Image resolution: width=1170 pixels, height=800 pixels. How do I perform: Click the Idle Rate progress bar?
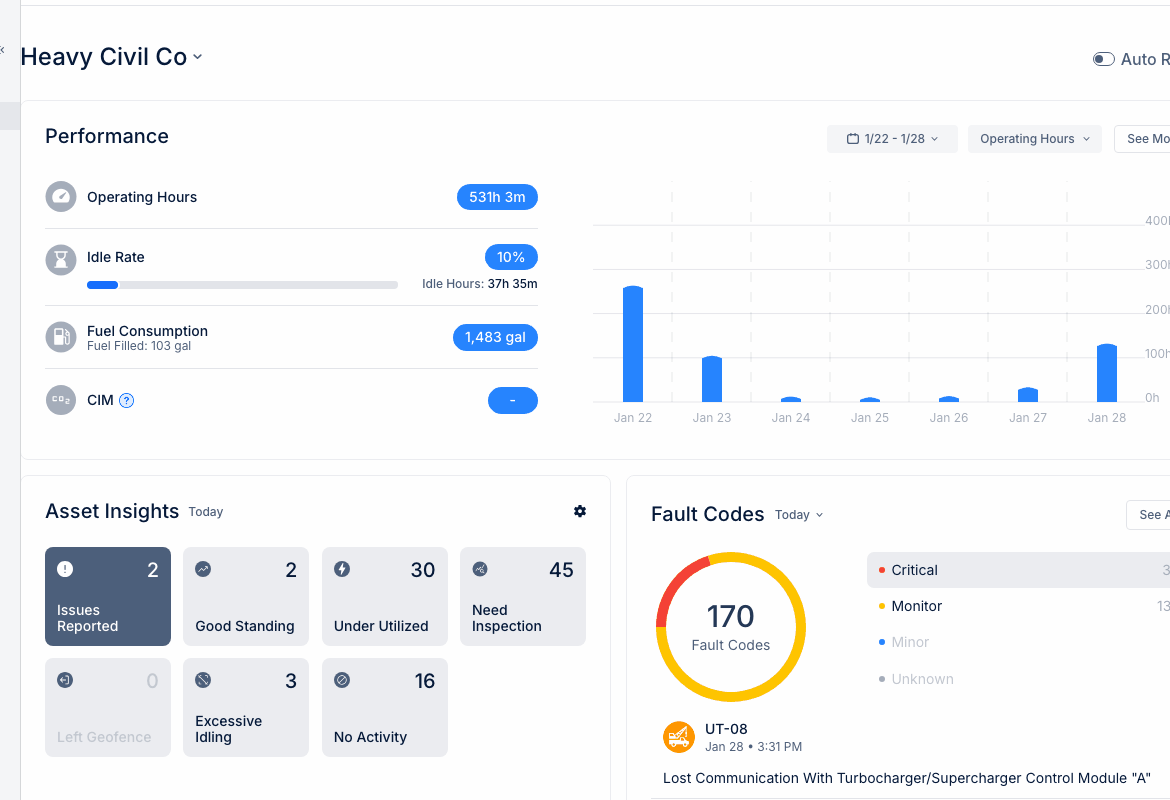(x=242, y=284)
